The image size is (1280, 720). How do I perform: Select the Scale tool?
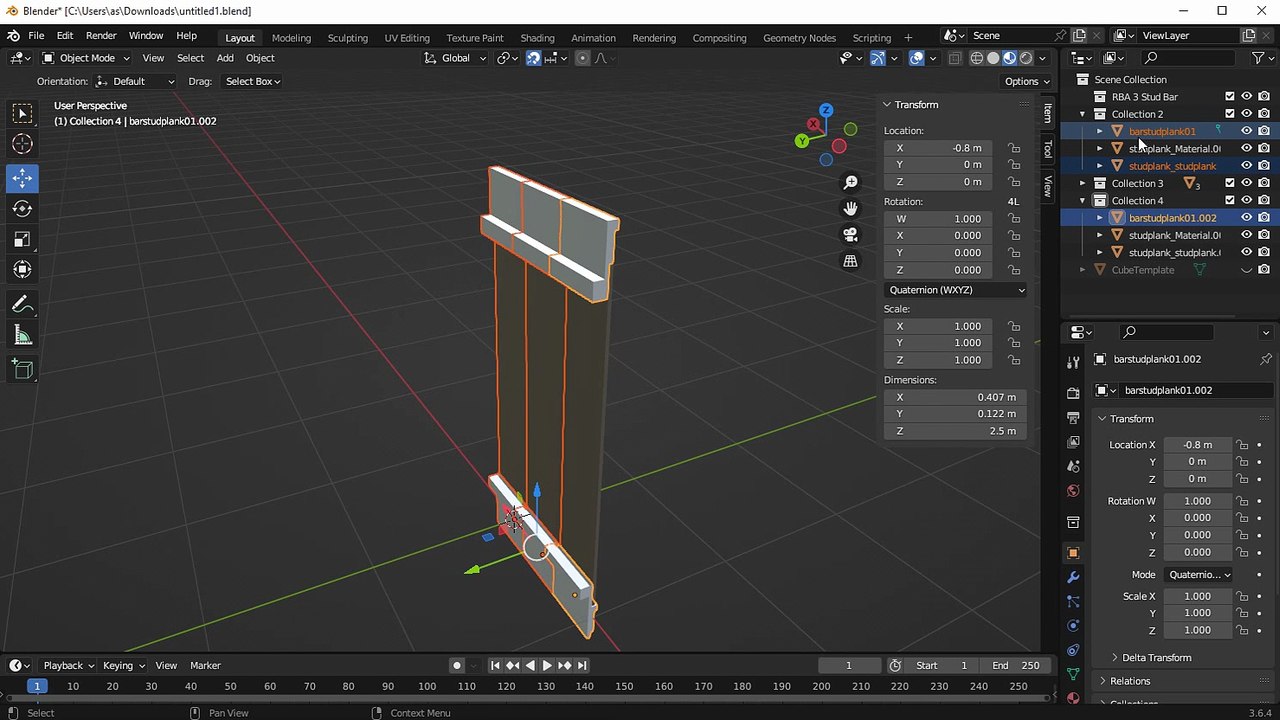click(22, 239)
